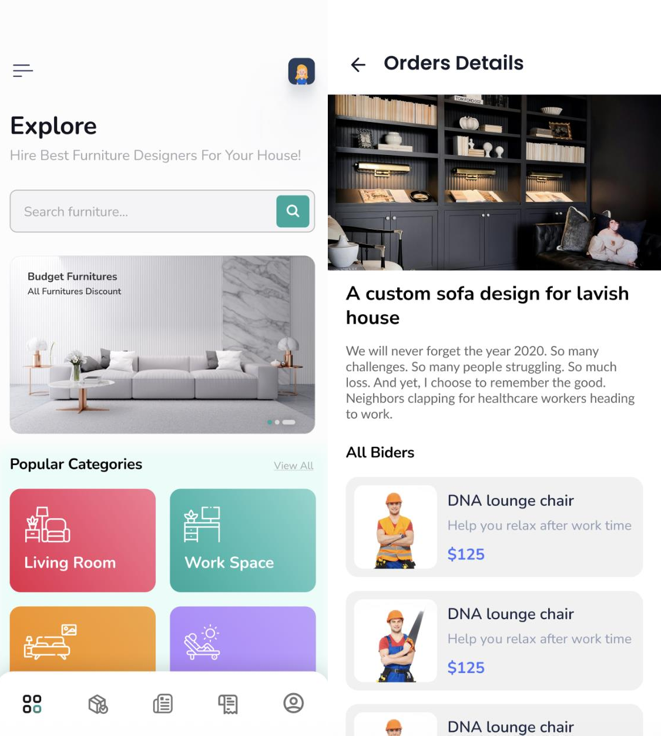664x738 pixels.
Task: Click the View All categories link
Action: pyautogui.click(x=294, y=465)
